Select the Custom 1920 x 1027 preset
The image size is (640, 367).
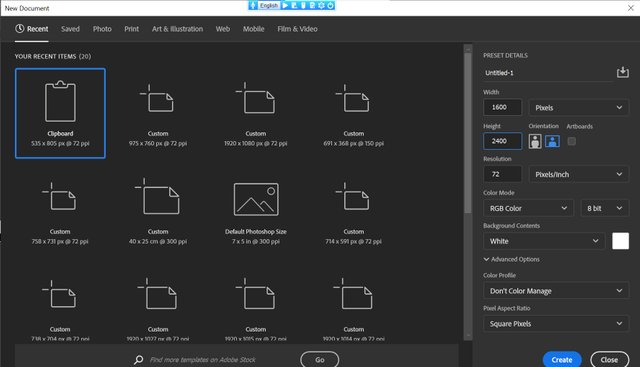pyautogui.click(x=158, y=309)
